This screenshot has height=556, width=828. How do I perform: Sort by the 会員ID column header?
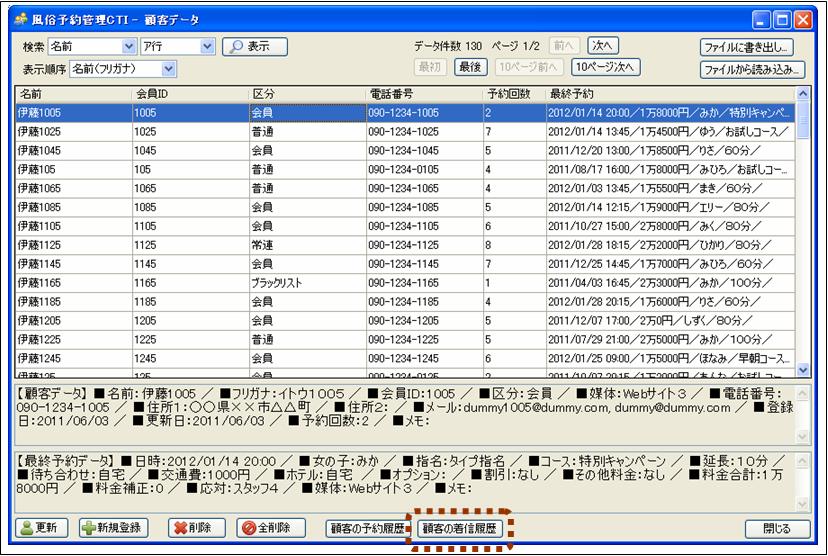[190, 93]
